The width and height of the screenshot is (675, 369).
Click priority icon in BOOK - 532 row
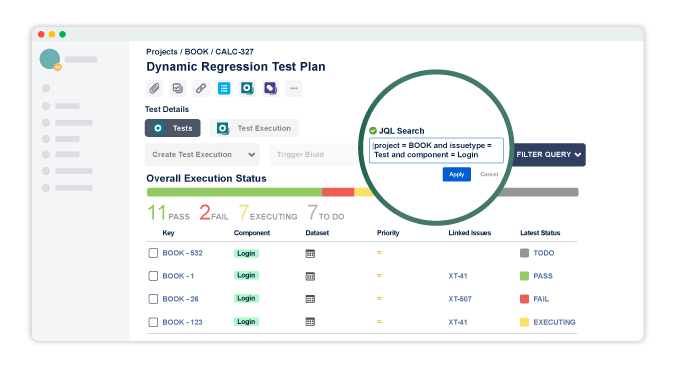pos(379,253)
